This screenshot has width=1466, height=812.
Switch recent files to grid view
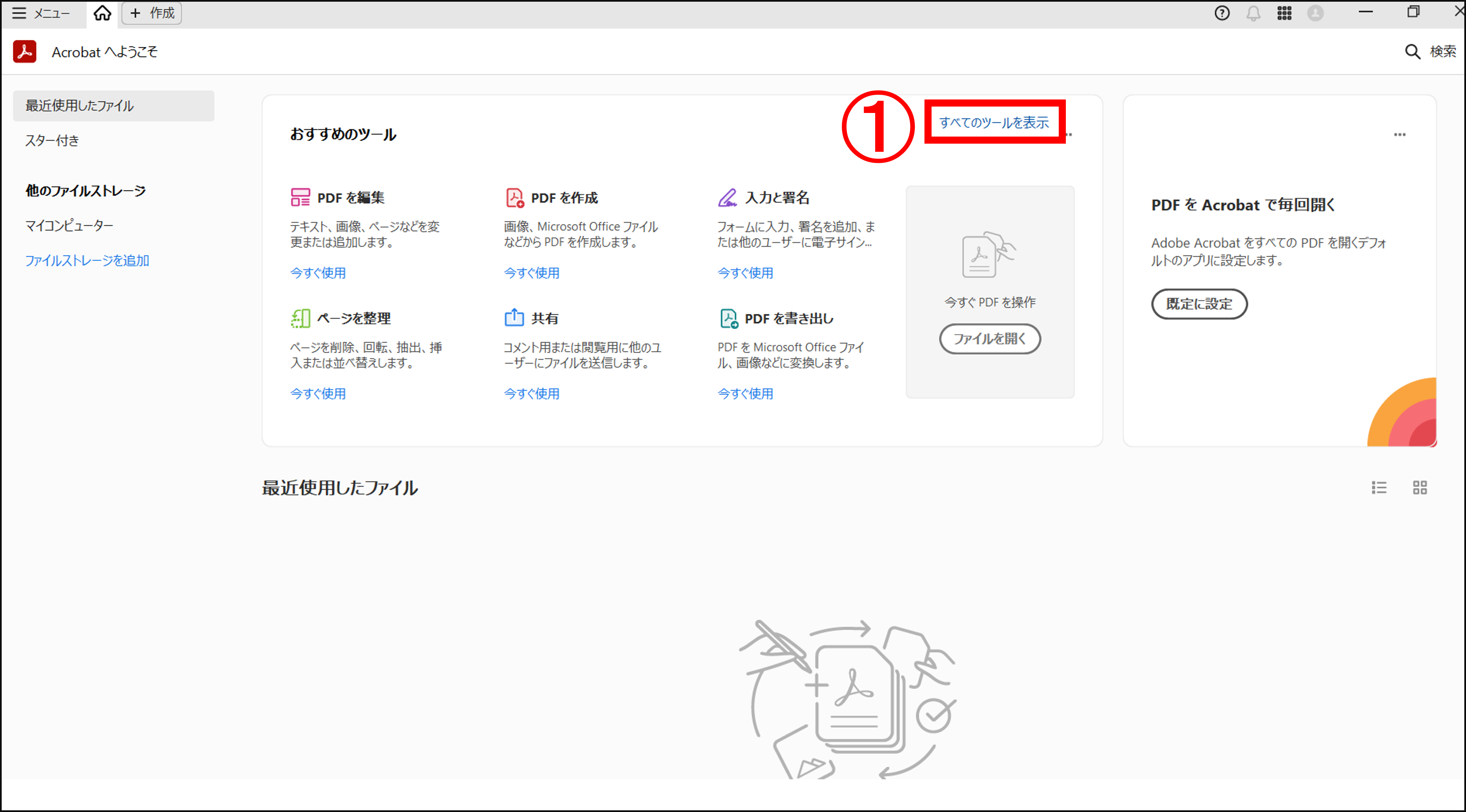[x=1420, y=487]
